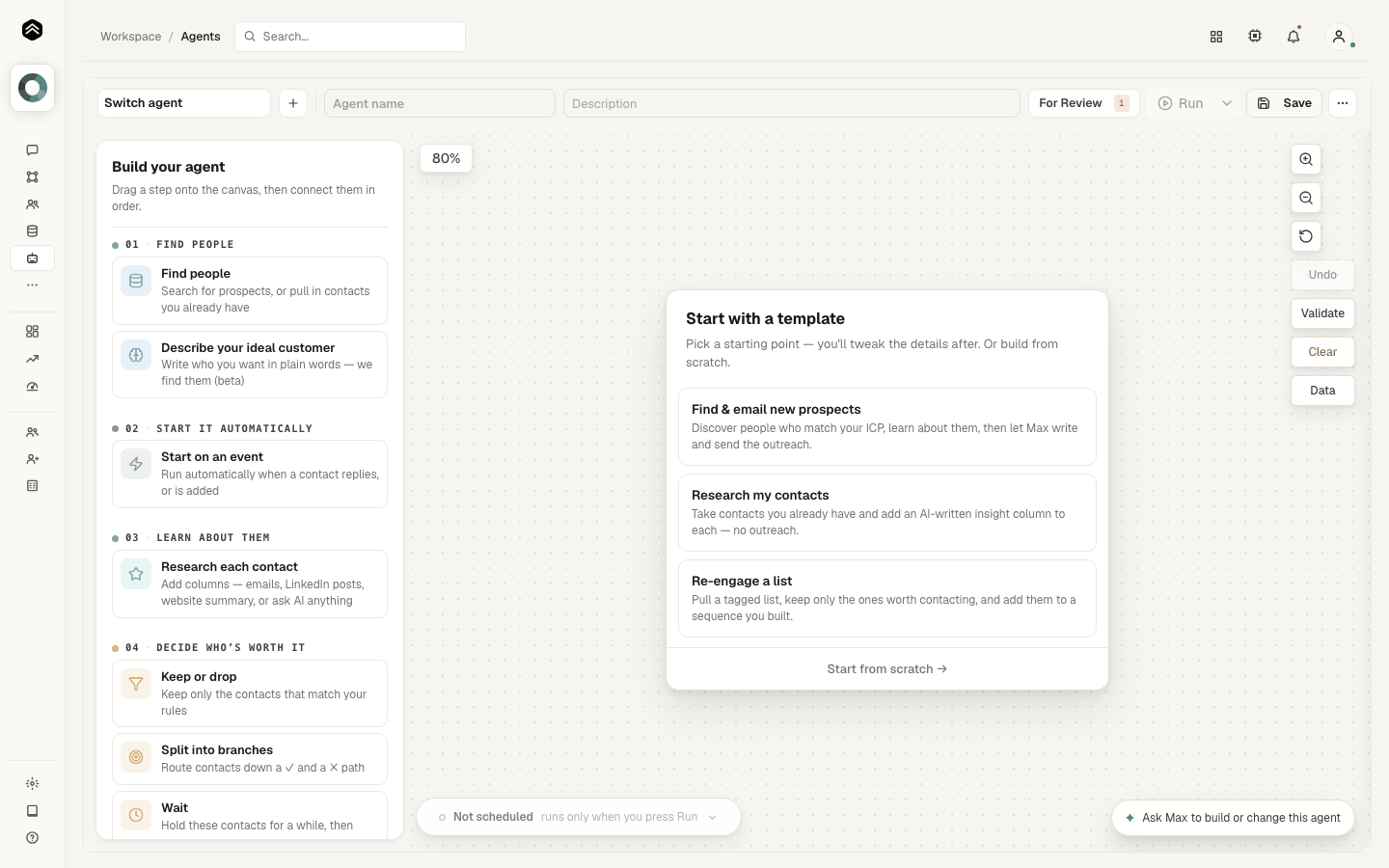The image size is (1389, 868).
Task: Open the table list icon in sidebar
Action: (x=32, y=486)
